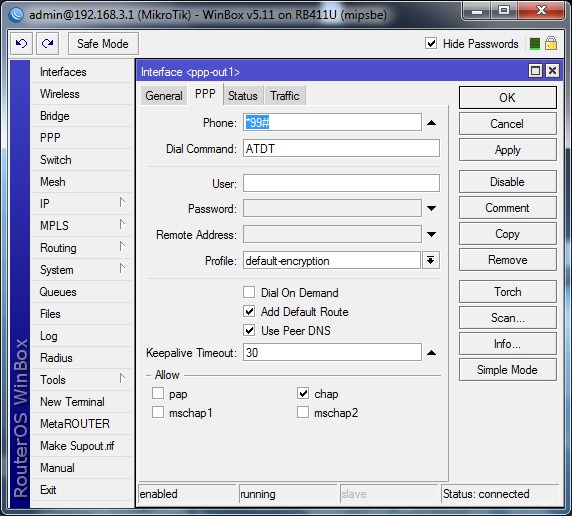Click the green status indicator icon

point(534,44)
